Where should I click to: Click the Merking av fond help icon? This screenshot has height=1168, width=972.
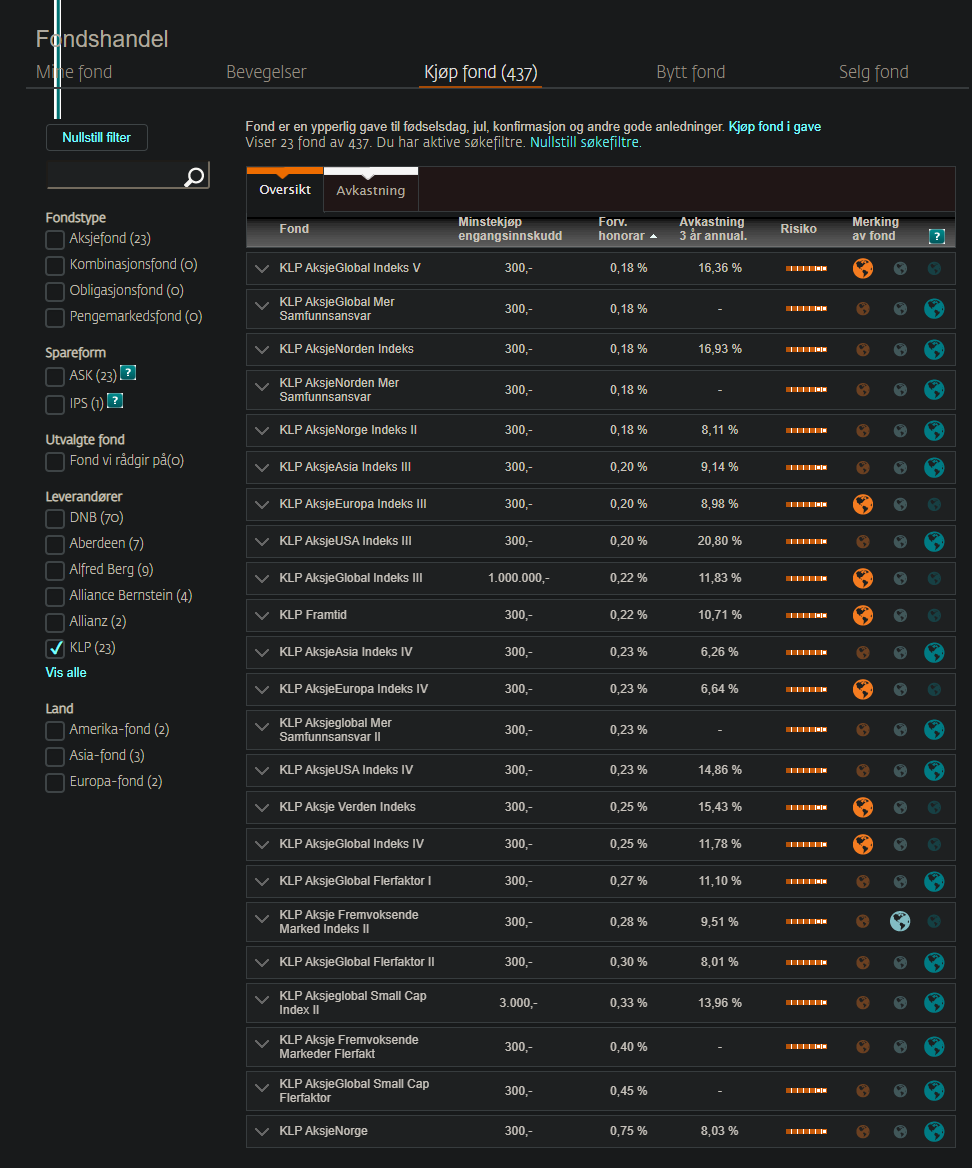937,236
